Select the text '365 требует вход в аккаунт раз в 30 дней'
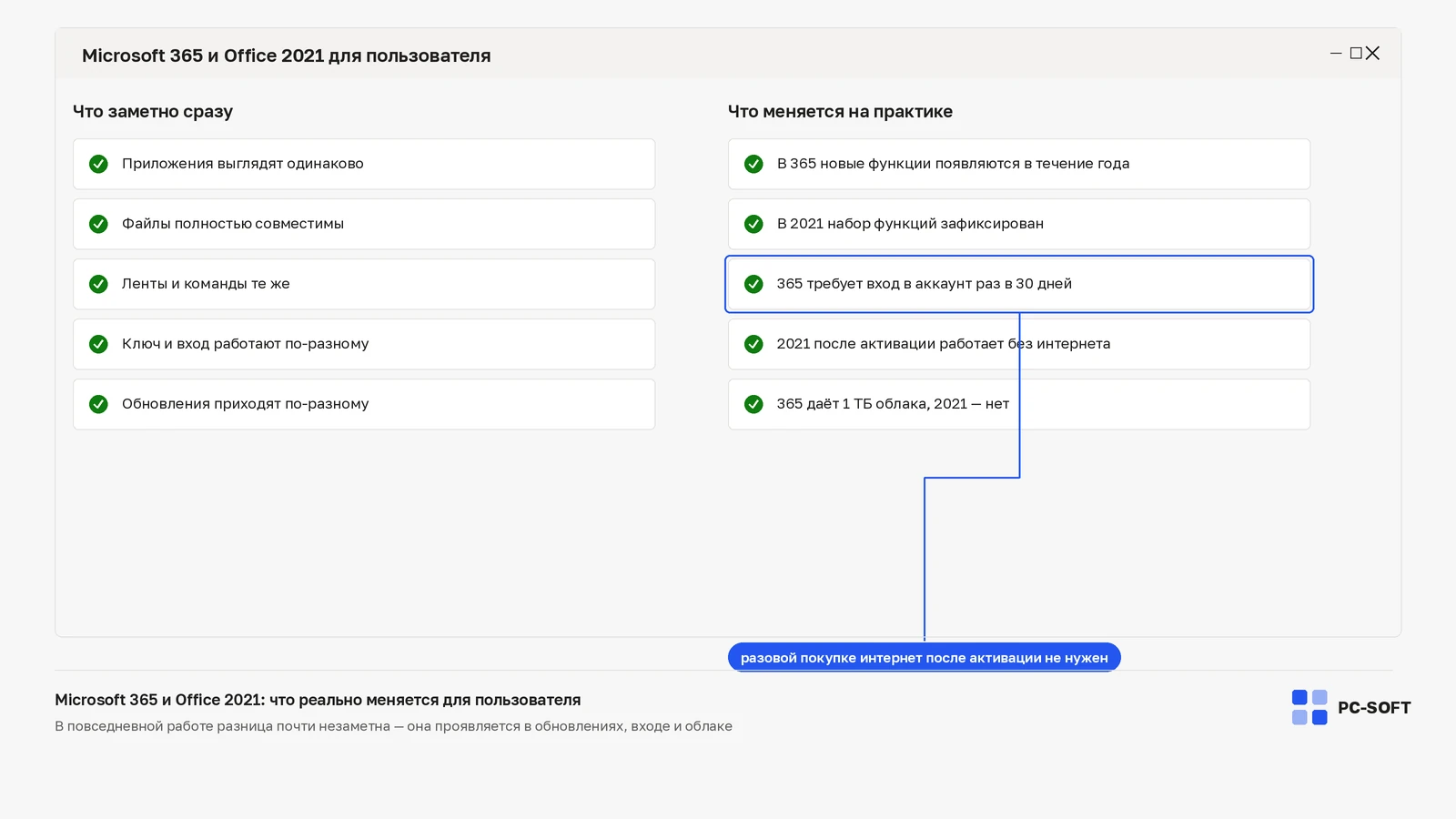This screenshot has width=1456, height=819. pyautogui.click(x=925, y=284)
